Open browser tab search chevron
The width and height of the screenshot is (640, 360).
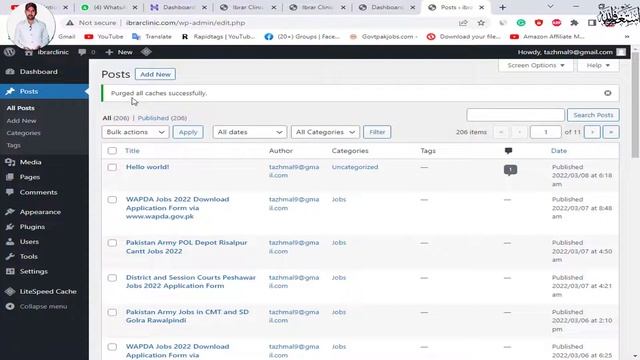pyautogui.click(x=550, y=7)
